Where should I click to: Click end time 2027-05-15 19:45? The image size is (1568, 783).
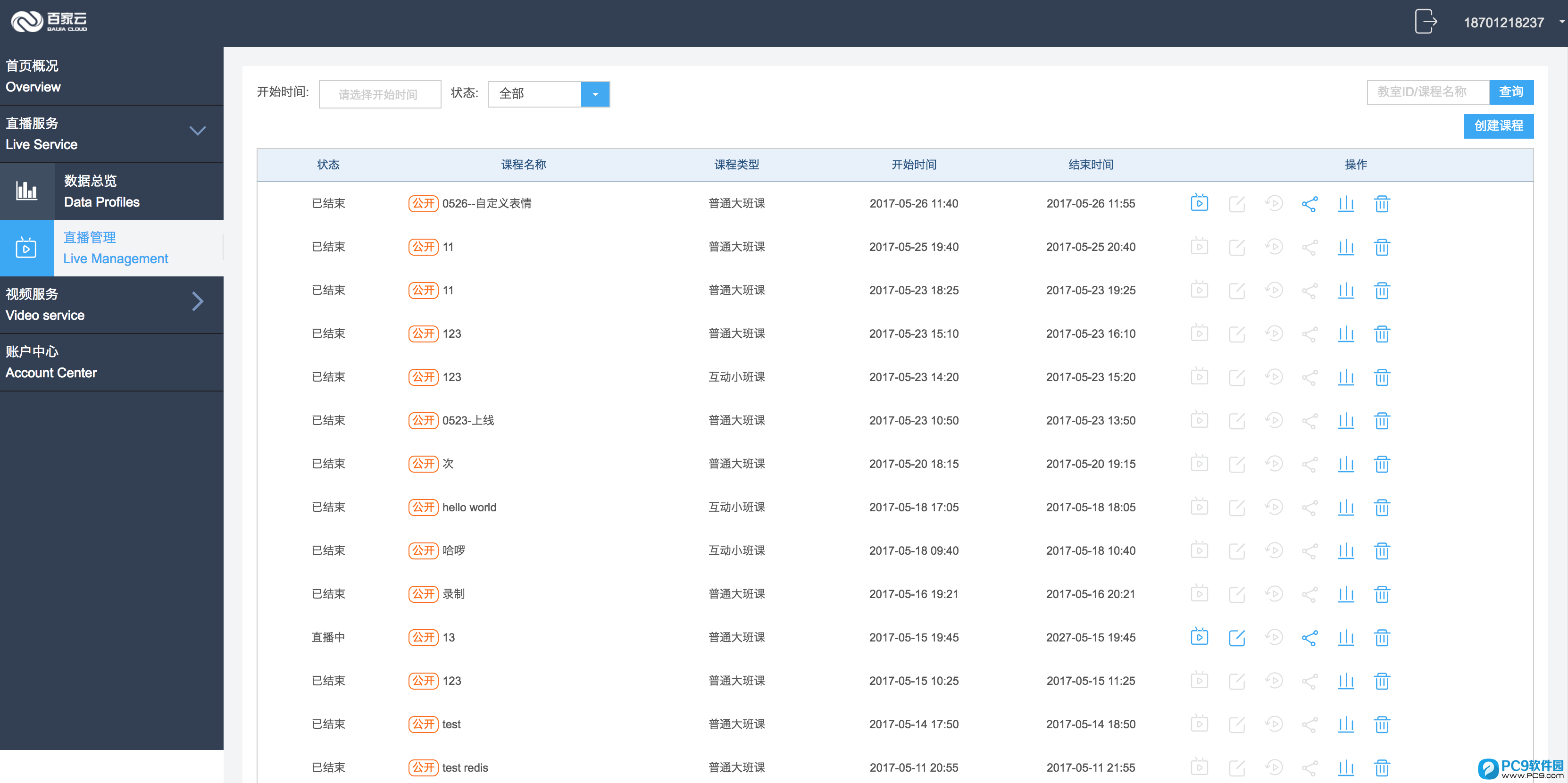(x=1090, y=637)
